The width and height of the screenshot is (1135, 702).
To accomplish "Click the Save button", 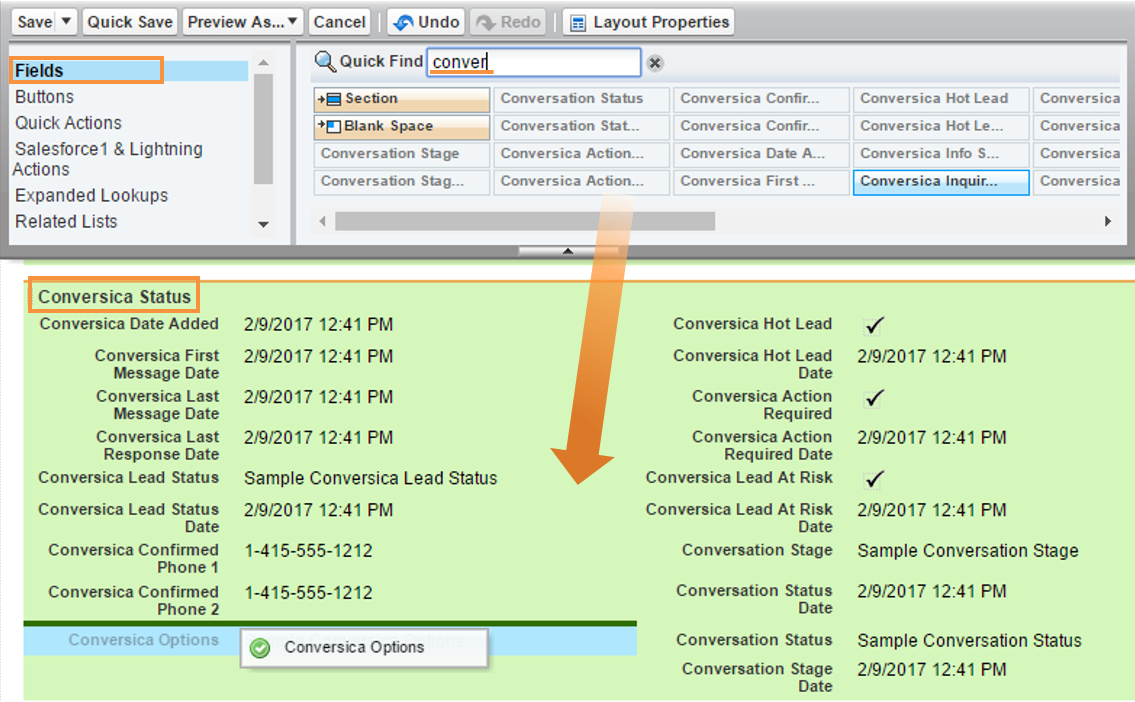I will coord(35,22).
